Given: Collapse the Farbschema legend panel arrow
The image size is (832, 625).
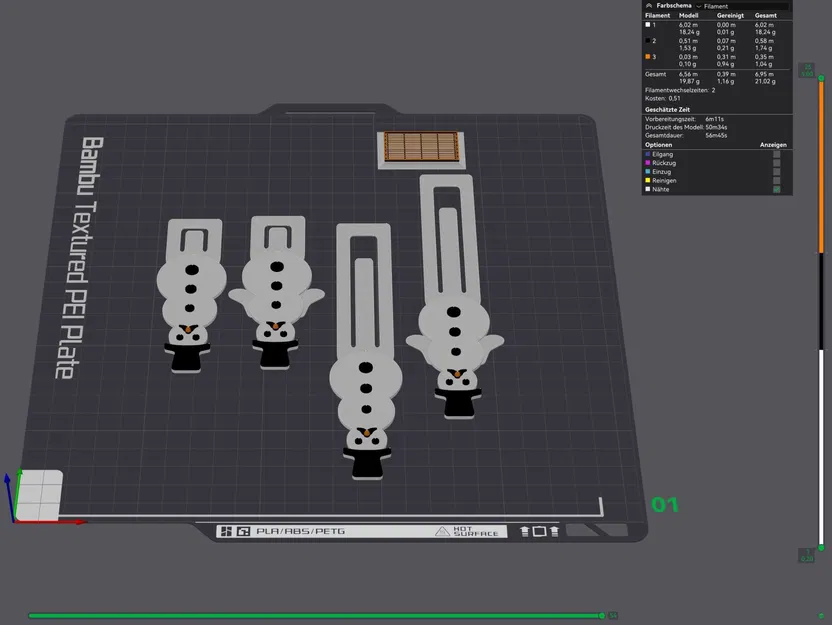Looking at the screenshot, I should pyautogui.click(x=648, y=5).
